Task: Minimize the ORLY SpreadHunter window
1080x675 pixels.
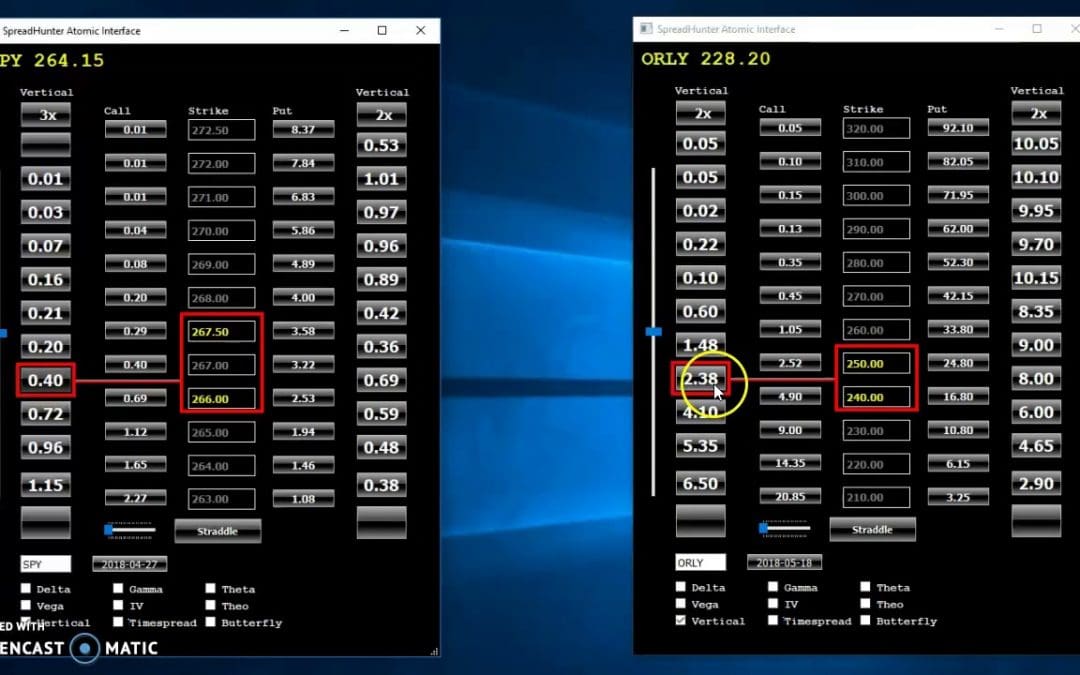Action: click(x=999, y=28)
